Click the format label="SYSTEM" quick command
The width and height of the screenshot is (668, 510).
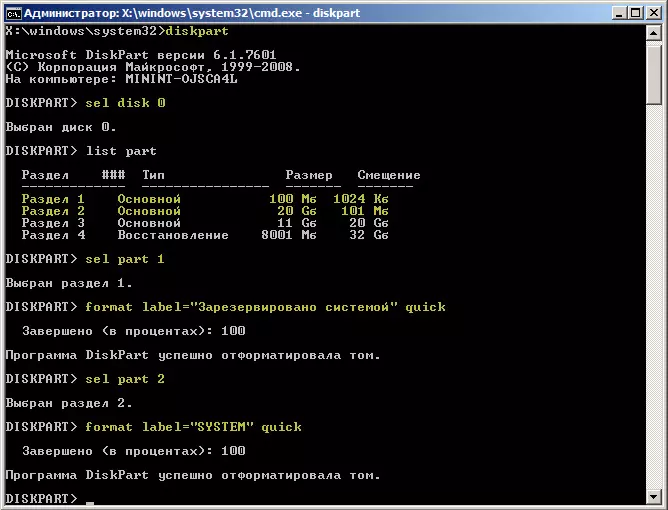coord(193,427)
